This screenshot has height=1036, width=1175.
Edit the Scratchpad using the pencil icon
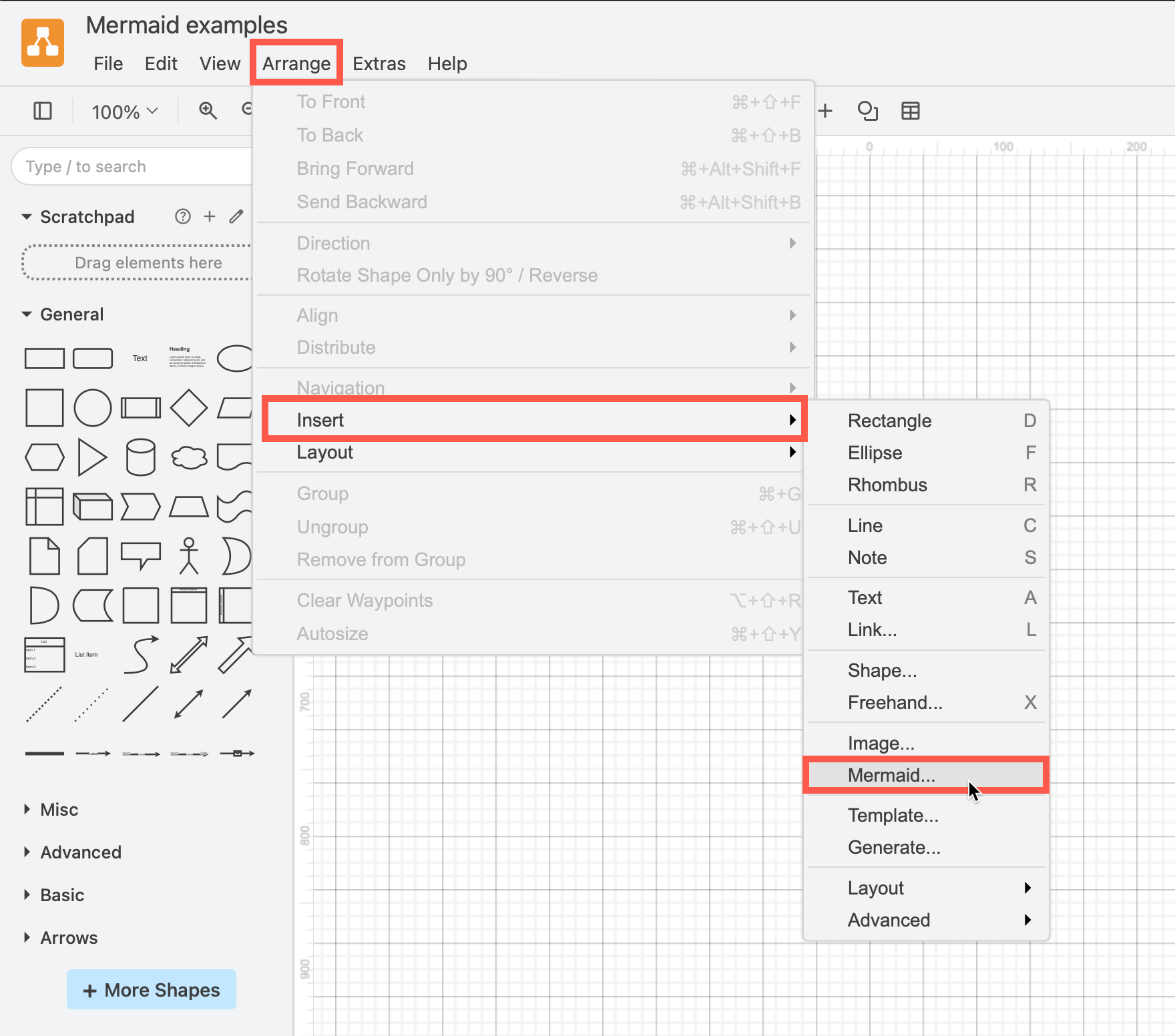point(235,216)
